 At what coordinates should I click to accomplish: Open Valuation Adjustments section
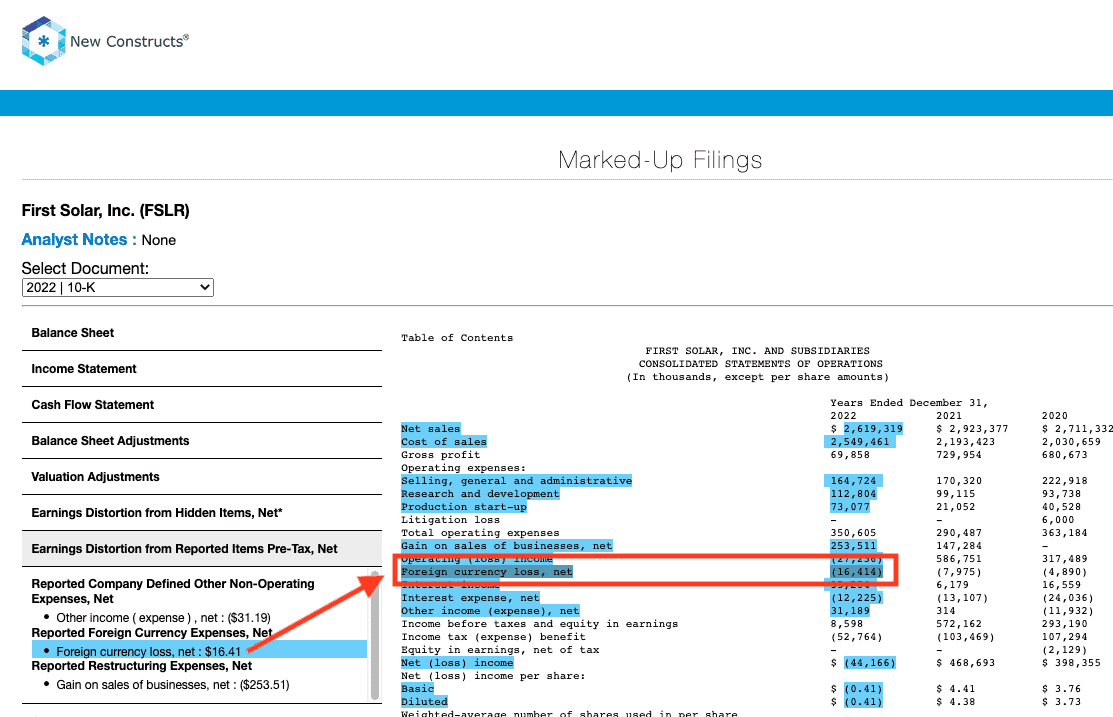(202, 477)
